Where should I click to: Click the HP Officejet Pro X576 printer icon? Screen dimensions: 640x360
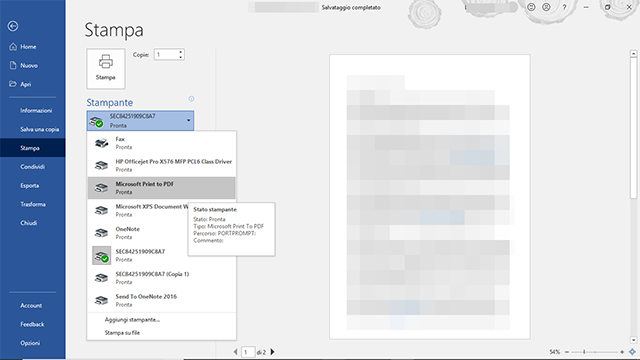[101, 165]
